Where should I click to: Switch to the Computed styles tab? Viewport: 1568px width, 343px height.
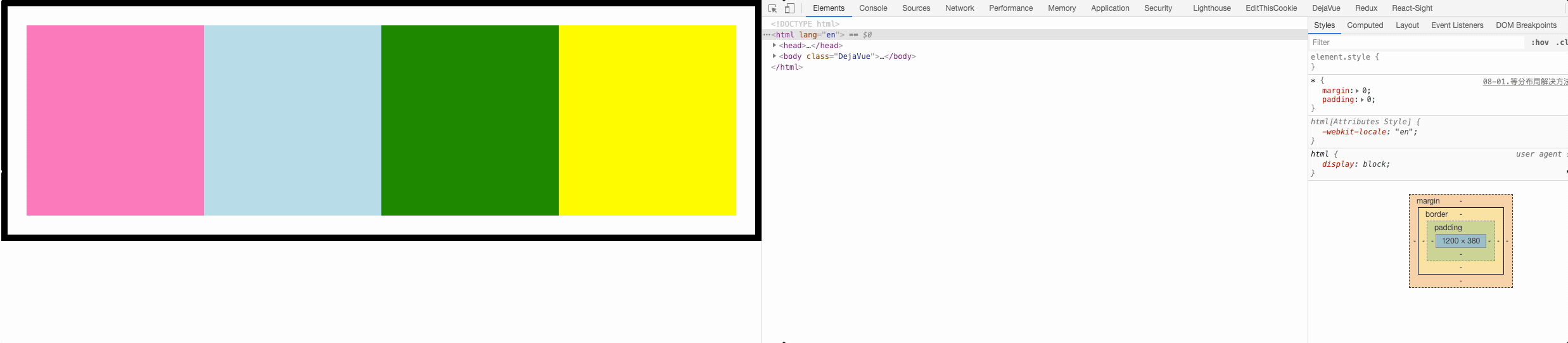coord(1365,25)
